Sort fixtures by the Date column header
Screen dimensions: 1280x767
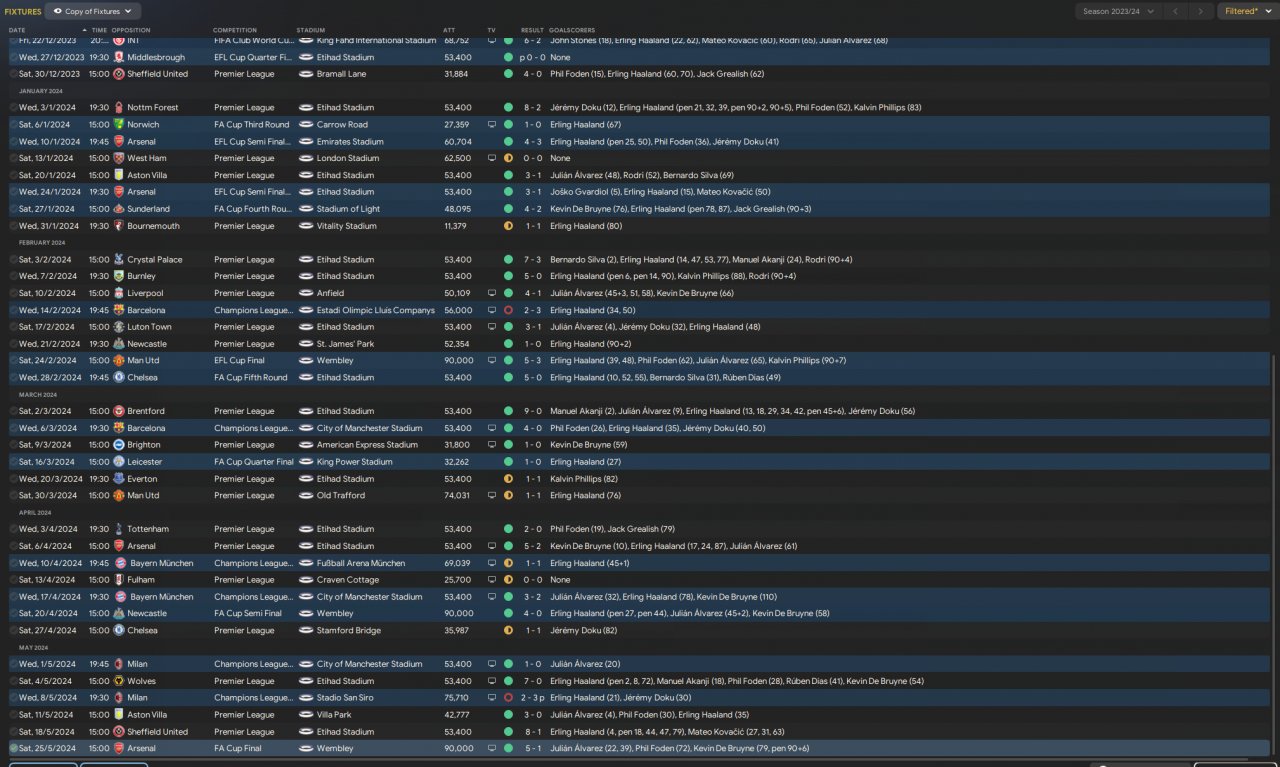(x=17, y=30)
